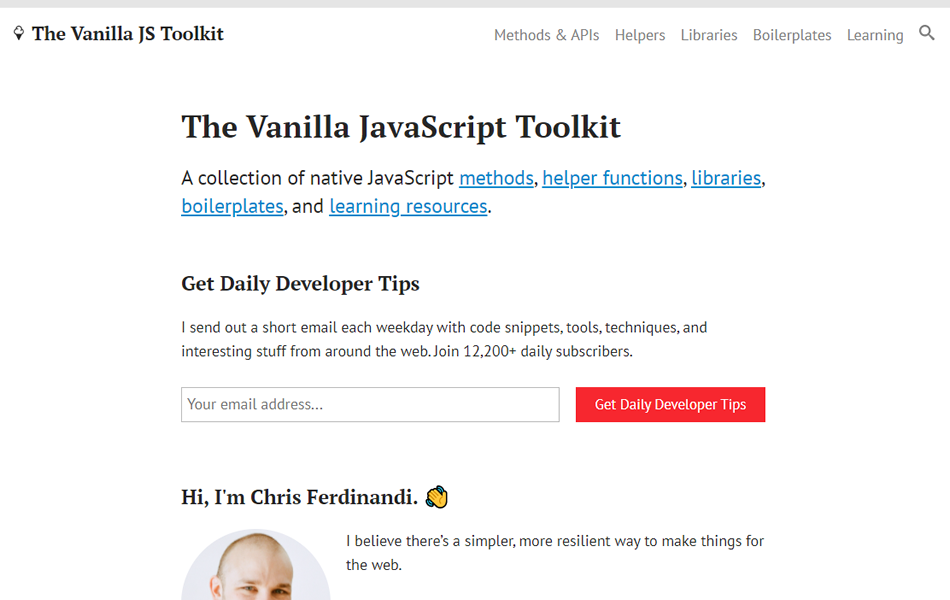Select Learning from the top navigation
The width and height of the screenshot is (950, 600).
click(874, 35)
